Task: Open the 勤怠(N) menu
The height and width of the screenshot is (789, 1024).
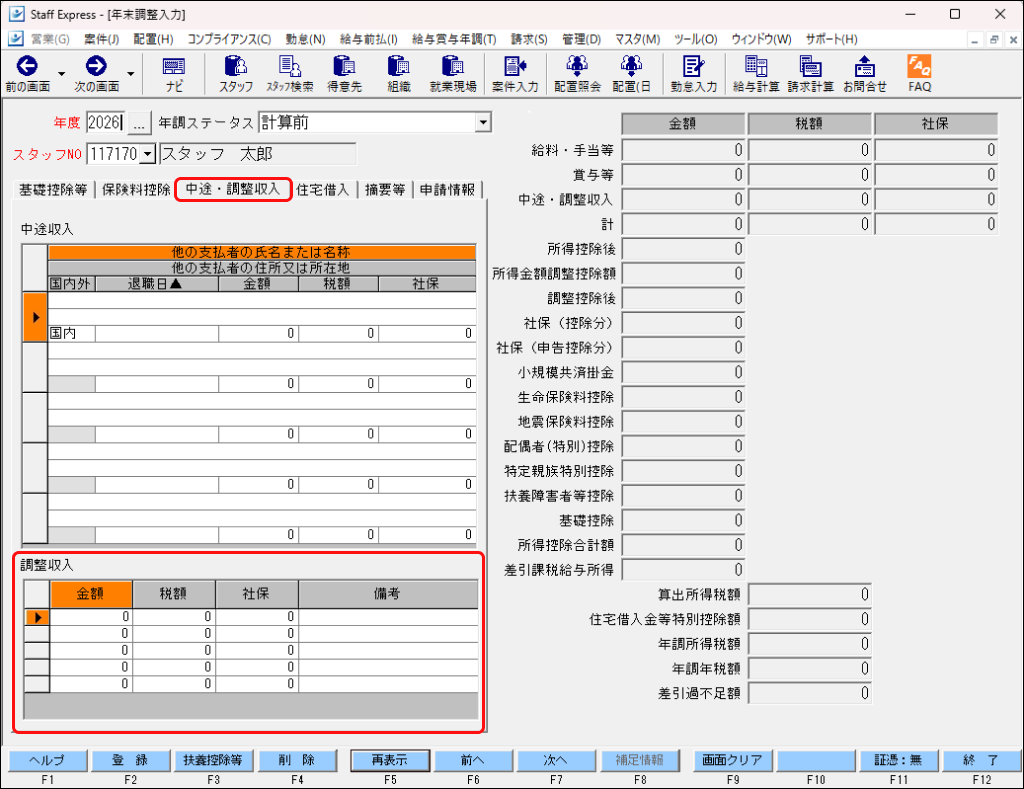Action: (305, 39)
